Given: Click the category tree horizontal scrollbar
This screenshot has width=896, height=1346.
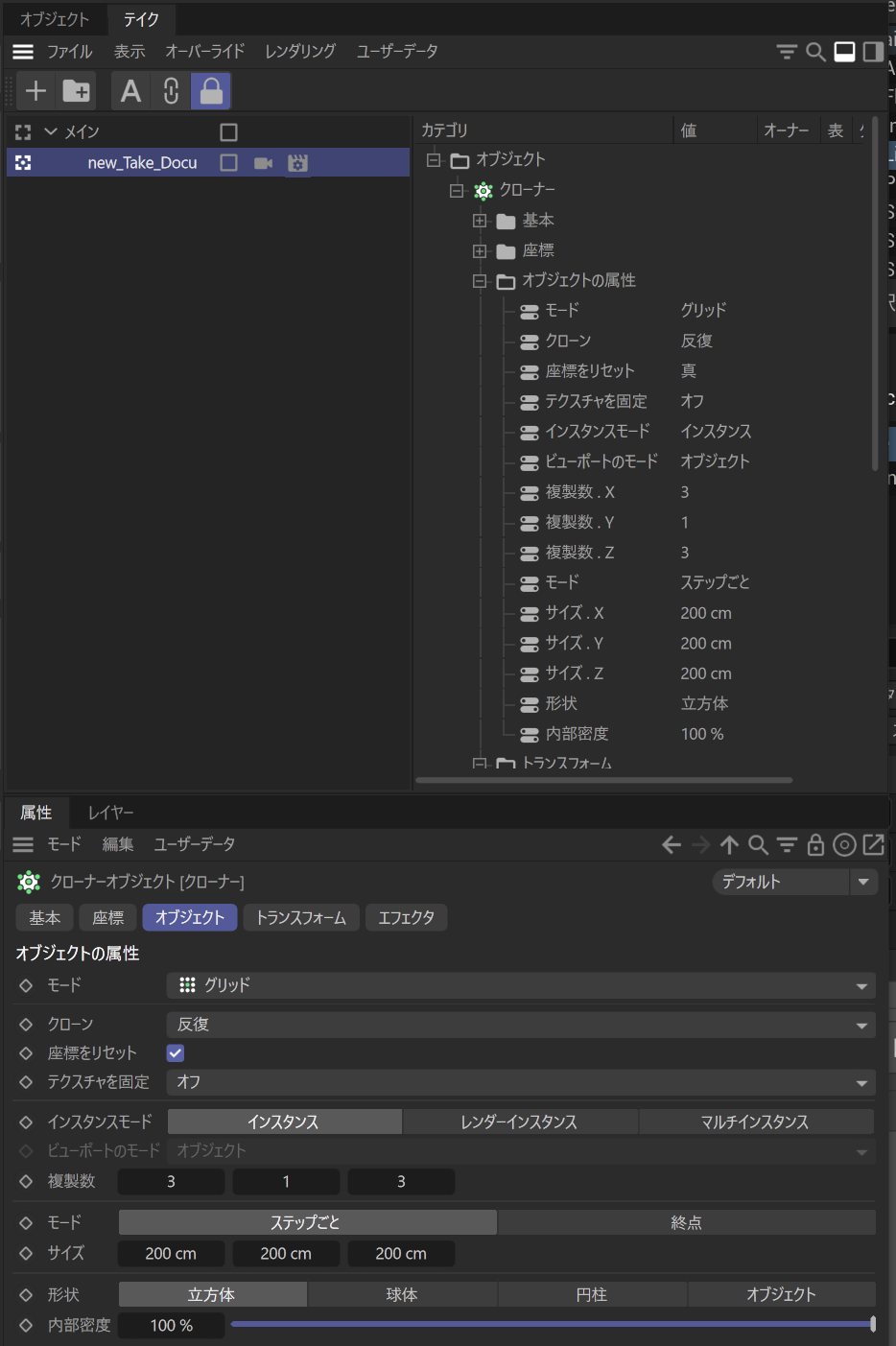Looking at the screenshot, I should 604,780.
